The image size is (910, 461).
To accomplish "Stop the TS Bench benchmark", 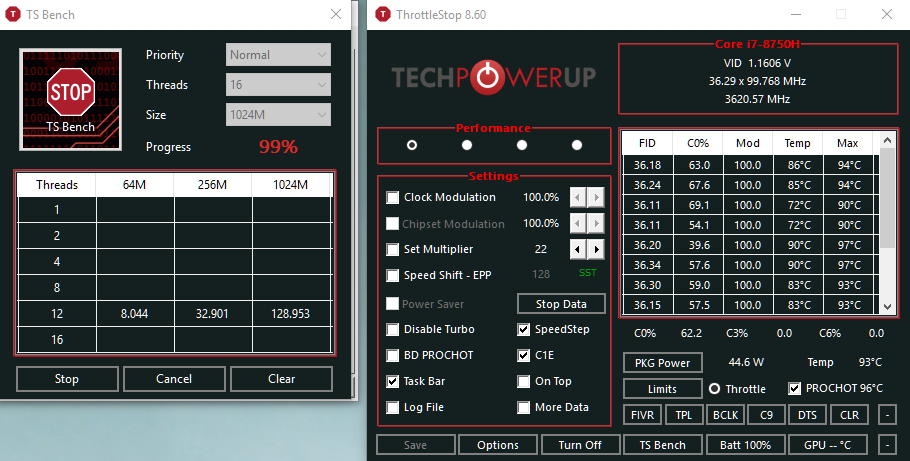I will (x=67, y=379).
